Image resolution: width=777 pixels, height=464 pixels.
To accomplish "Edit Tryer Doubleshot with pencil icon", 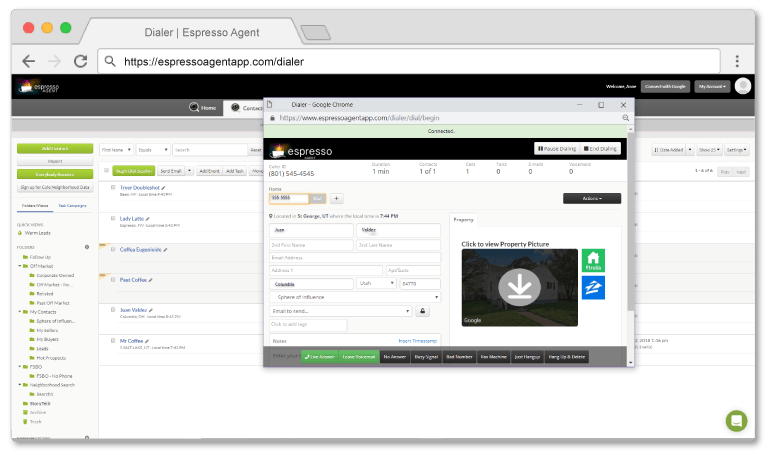I will click(x=163, y=188).
